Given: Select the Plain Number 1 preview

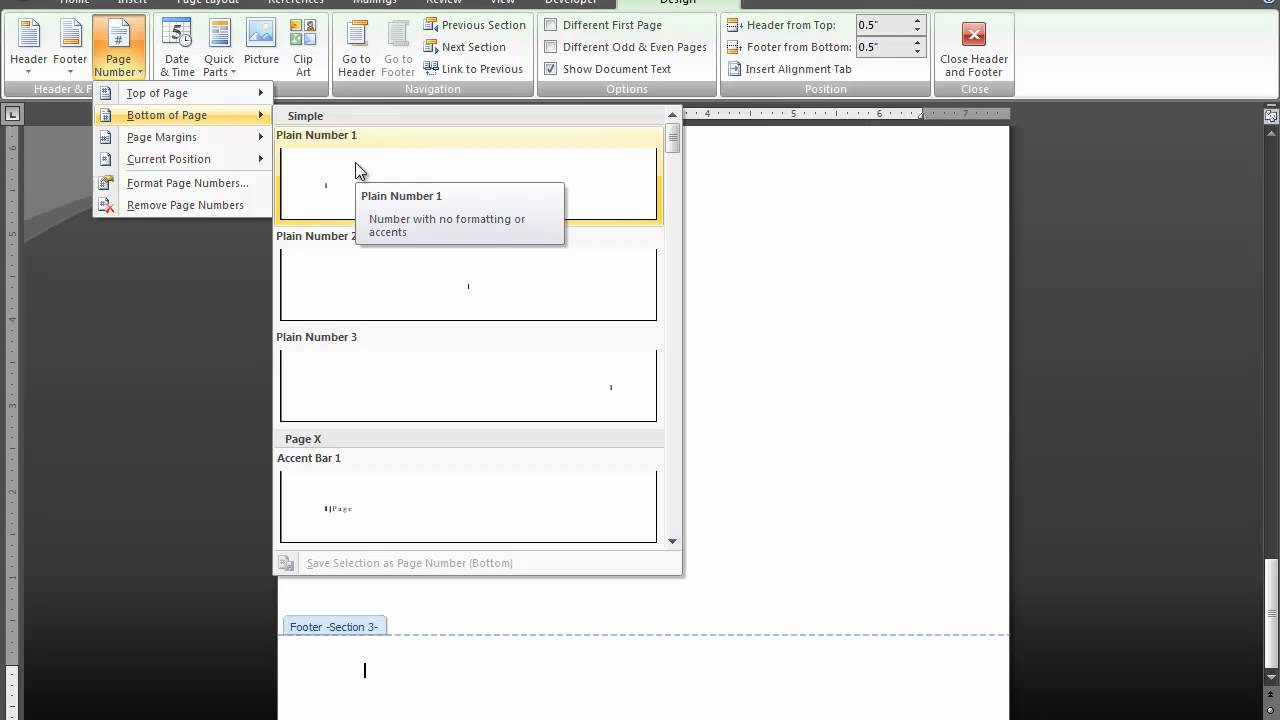Looking at the screenshot, I should (x=468, y=183).
